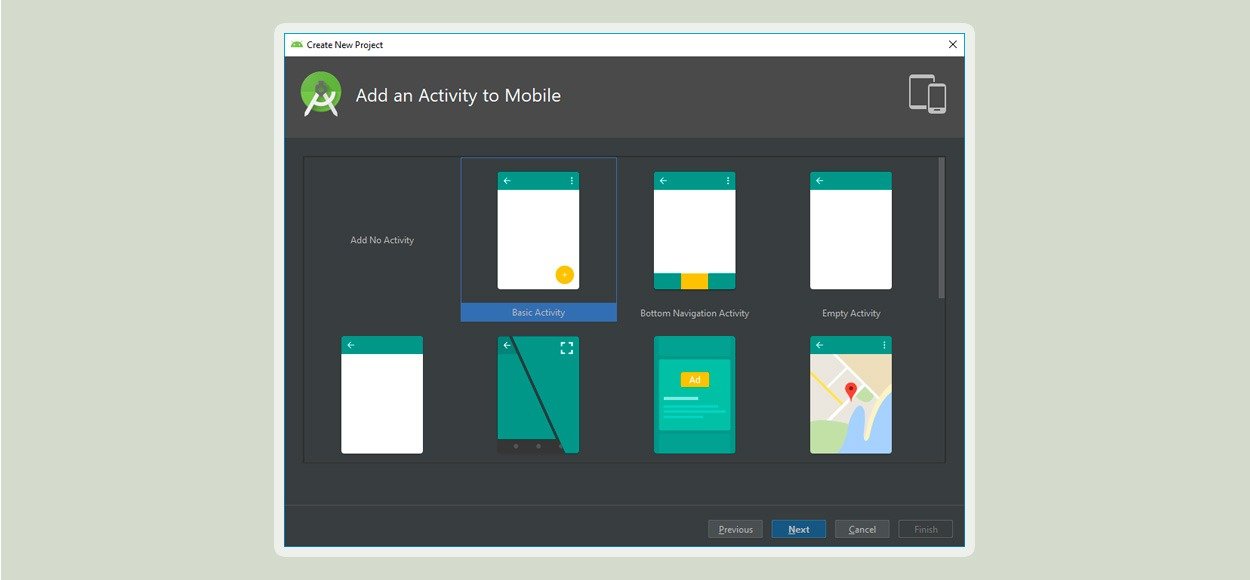Viewport: 1250px width, 580px height.
Task: Click the phone and tablet device icon
Action: coord(927,94)
